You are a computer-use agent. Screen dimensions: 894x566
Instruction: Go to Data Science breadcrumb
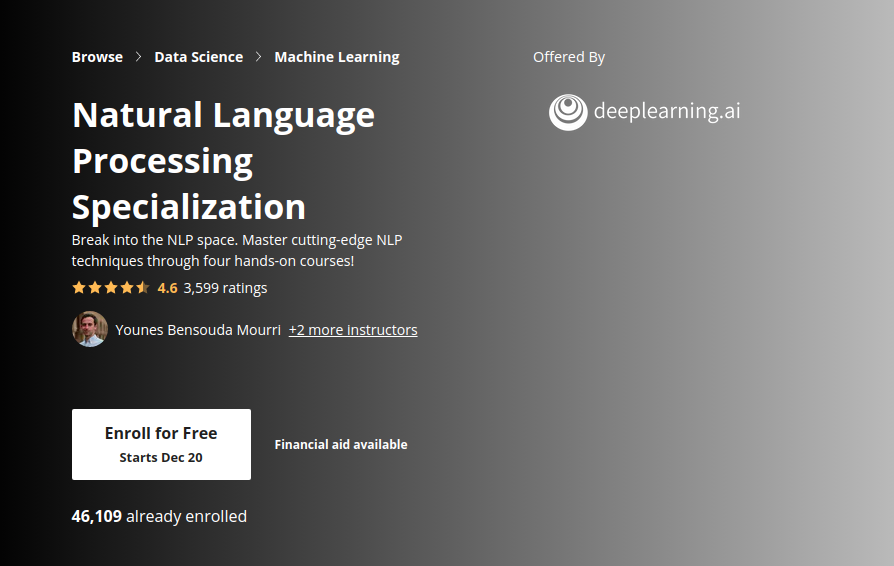click(x=198, y=57)
